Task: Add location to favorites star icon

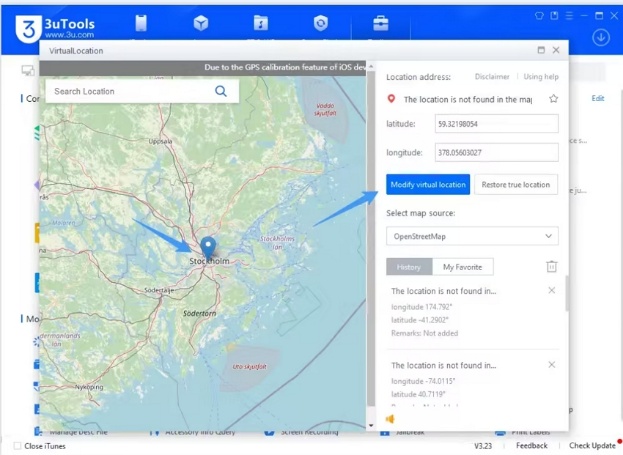Action: click(553, 99)
